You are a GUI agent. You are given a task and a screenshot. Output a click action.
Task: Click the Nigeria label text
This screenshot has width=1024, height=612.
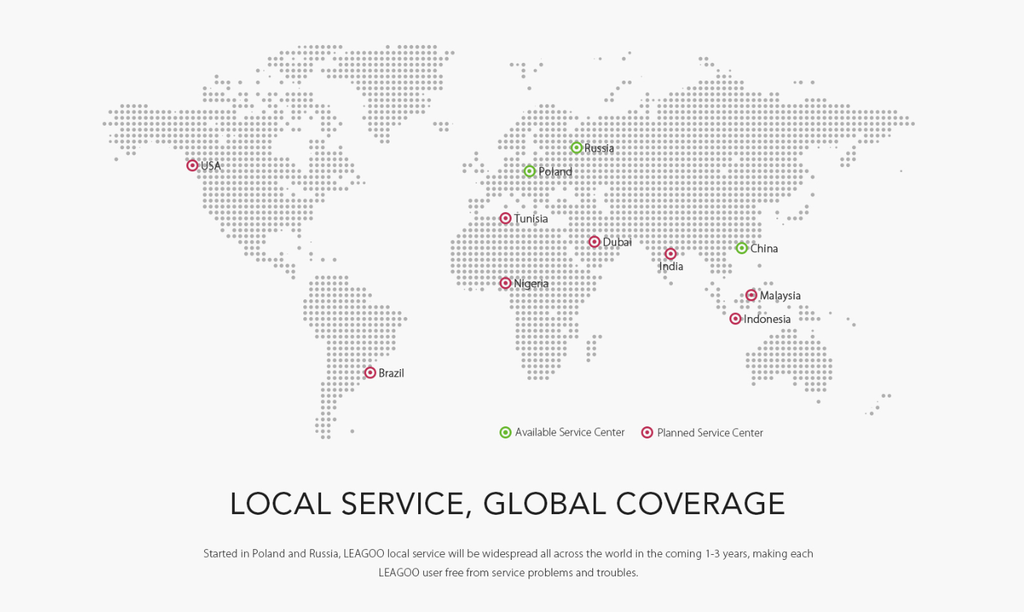click(531, 283)
